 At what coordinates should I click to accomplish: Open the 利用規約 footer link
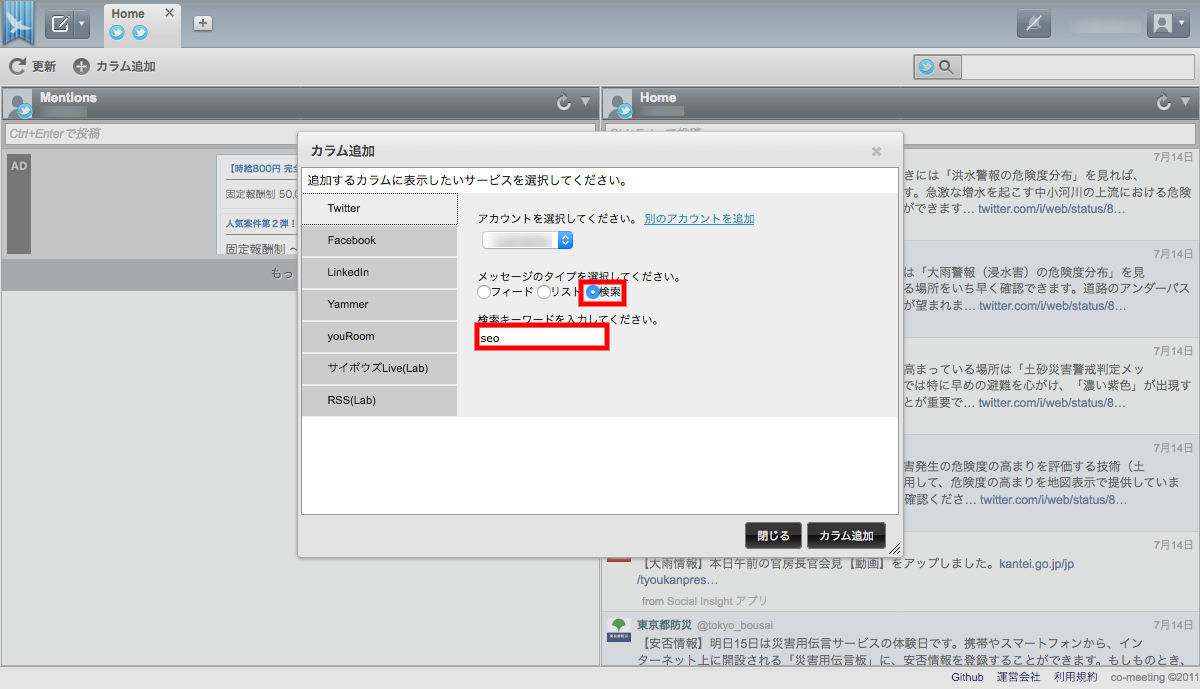coord(1076,677)
